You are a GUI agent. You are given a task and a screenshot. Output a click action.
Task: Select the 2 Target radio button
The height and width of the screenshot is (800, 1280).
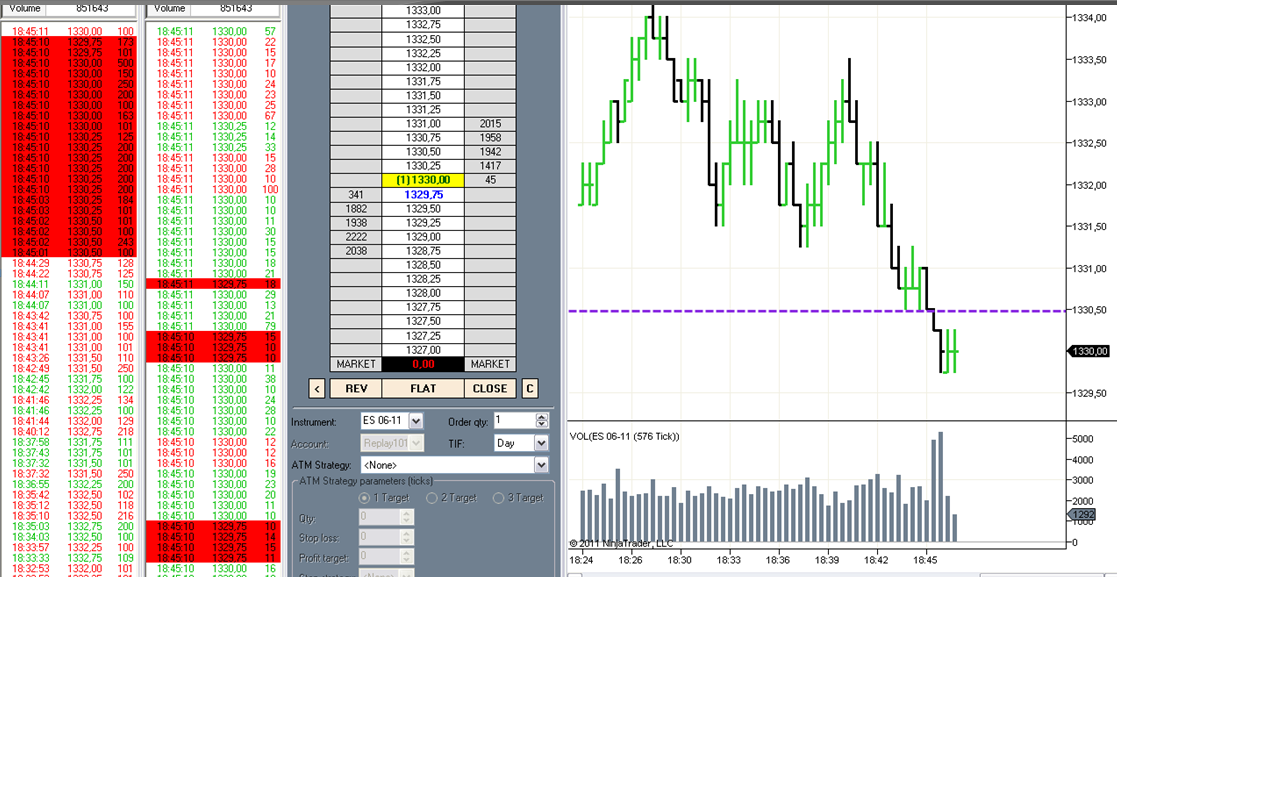[x=432, y=498]
